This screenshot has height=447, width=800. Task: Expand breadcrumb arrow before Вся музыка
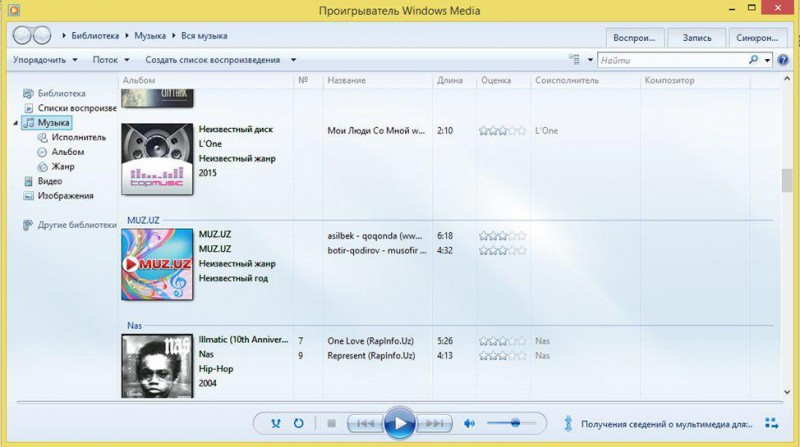173,36
